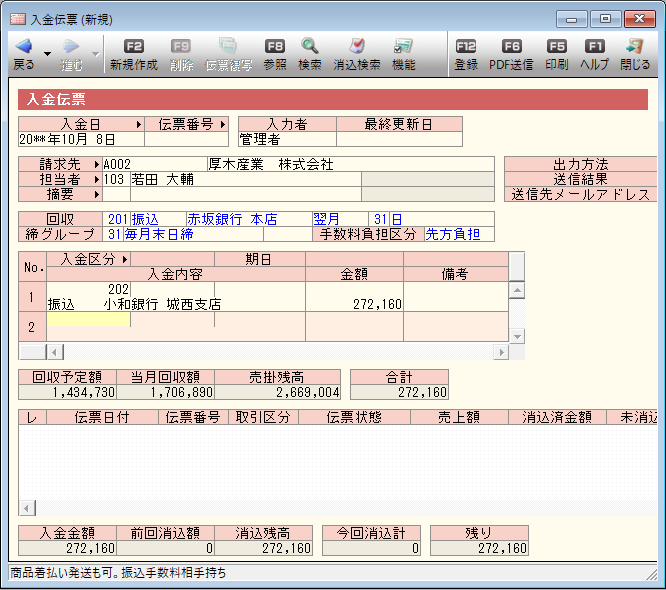The image size is (666, 590).
Task: Expand the 入金日 date selector
Action: 136,125
